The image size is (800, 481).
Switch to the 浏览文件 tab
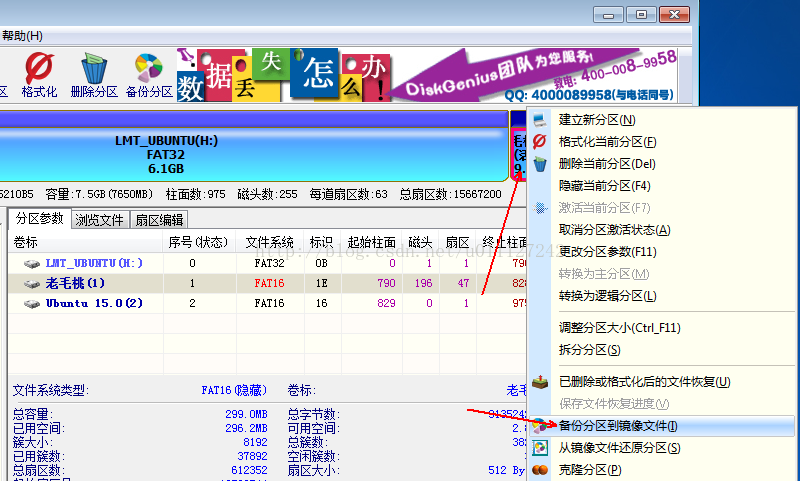coord(99,220)
